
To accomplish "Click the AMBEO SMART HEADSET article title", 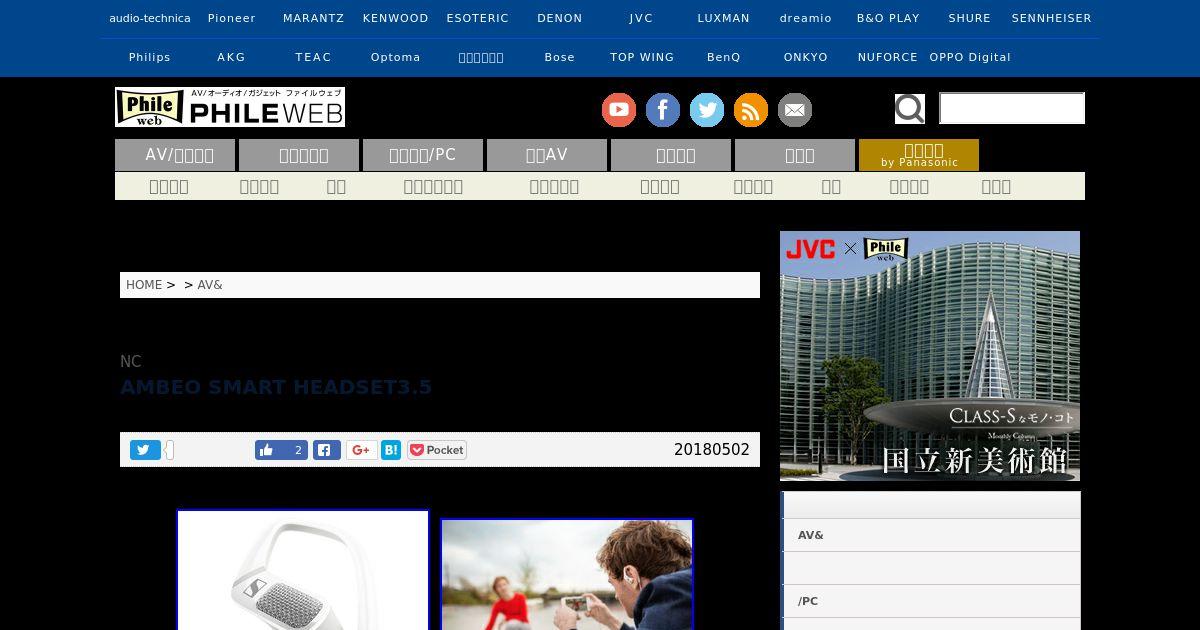I will [276, 387].
